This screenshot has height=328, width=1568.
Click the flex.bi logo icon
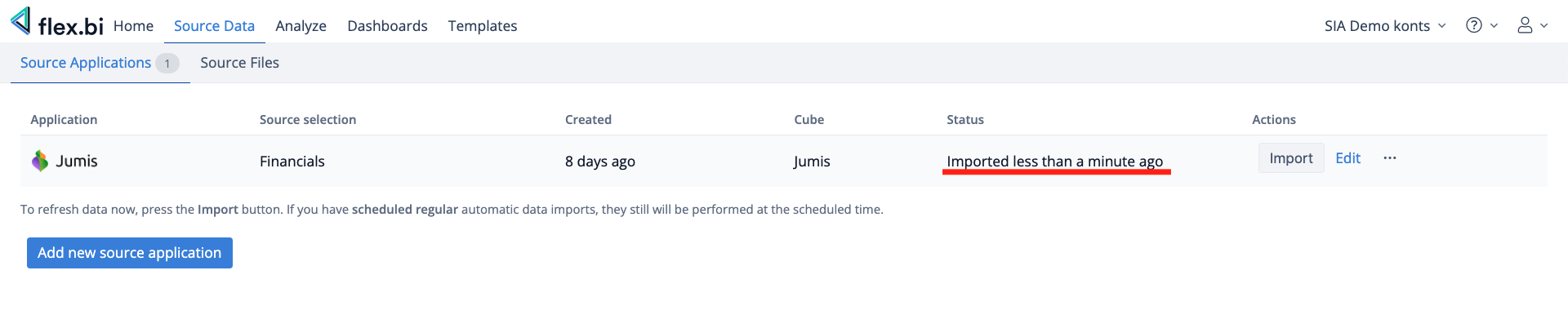coord(21,21)
